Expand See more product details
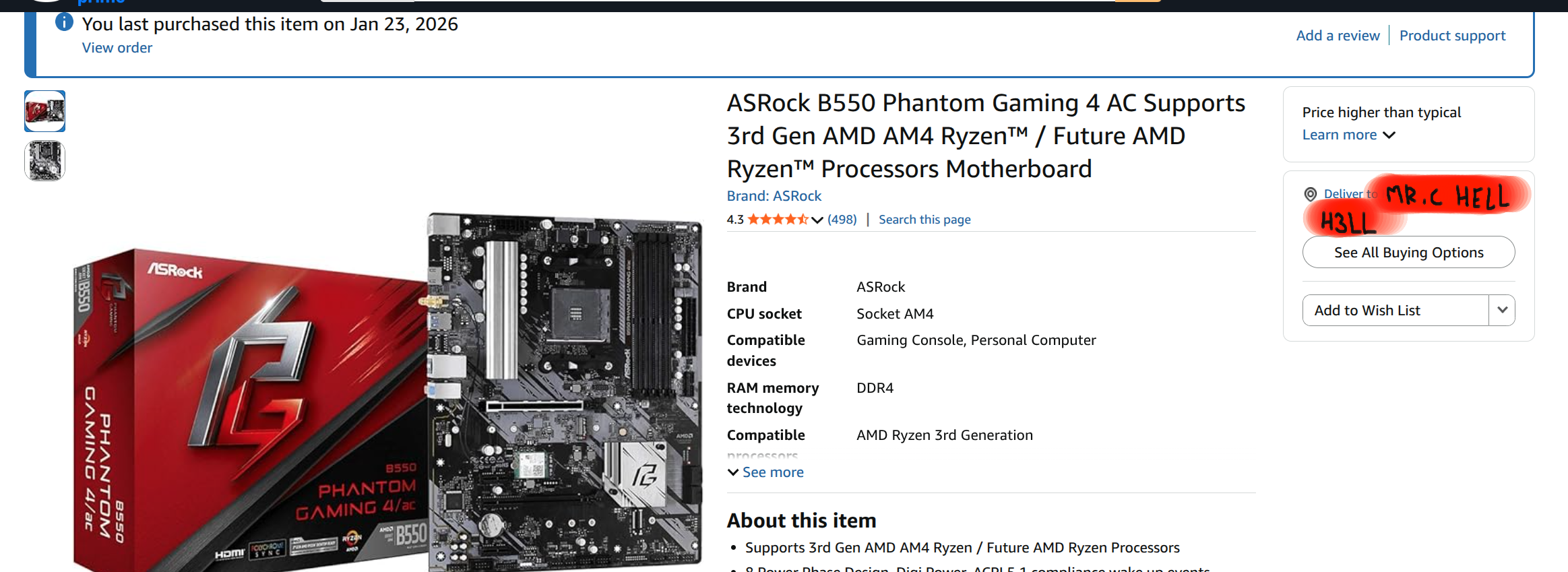Viewport: 1568px width, 572px height. (765, 472)
